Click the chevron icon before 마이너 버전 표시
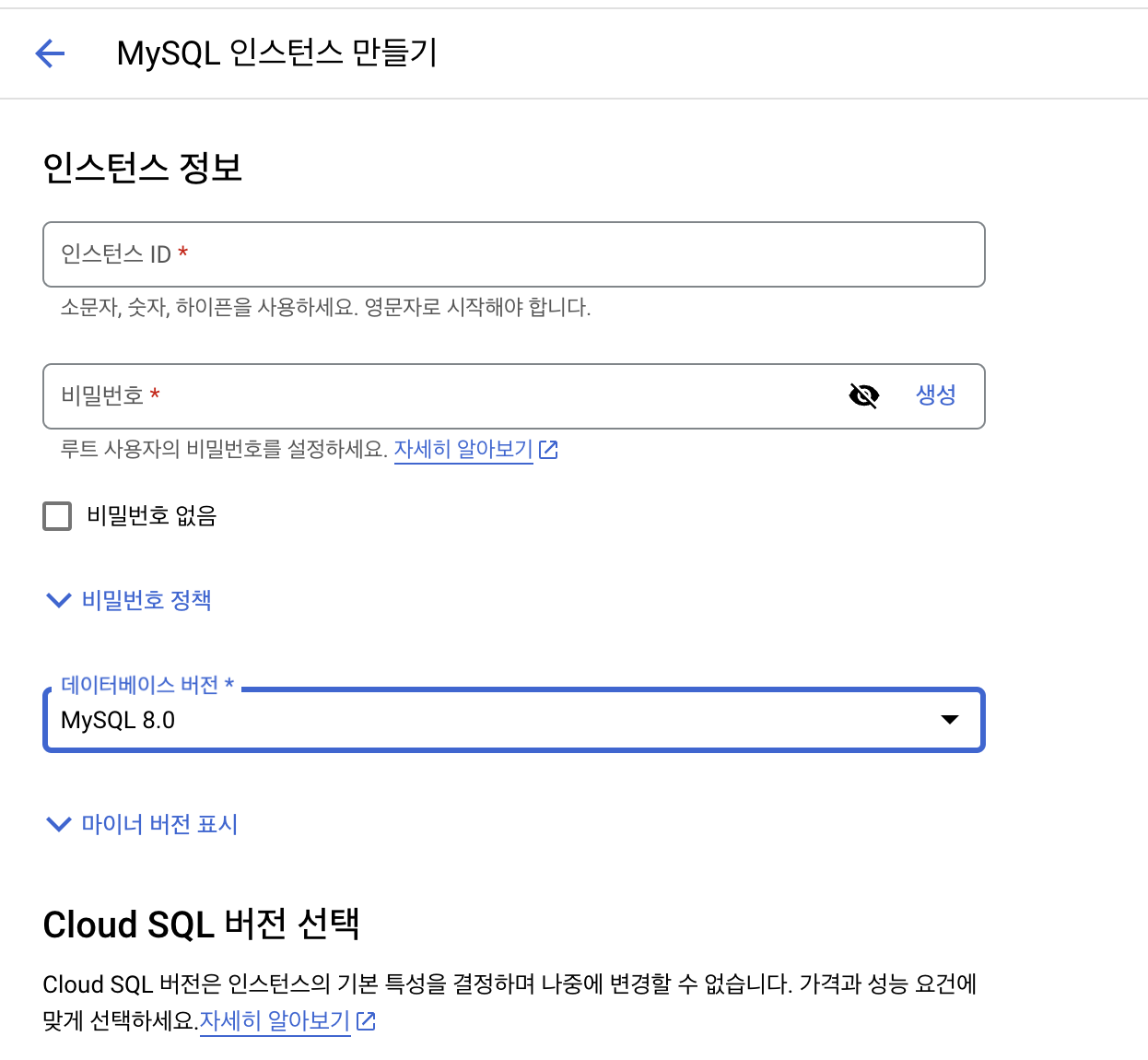 coord(58,824)
